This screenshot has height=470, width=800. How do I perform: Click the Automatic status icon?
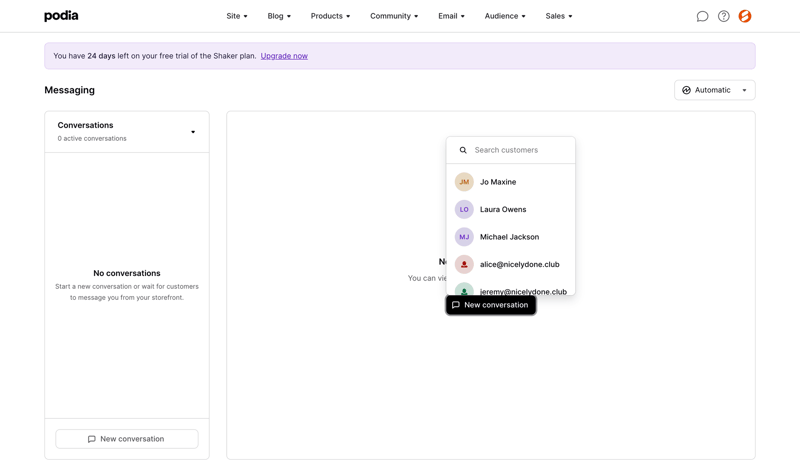coord(686,90)
